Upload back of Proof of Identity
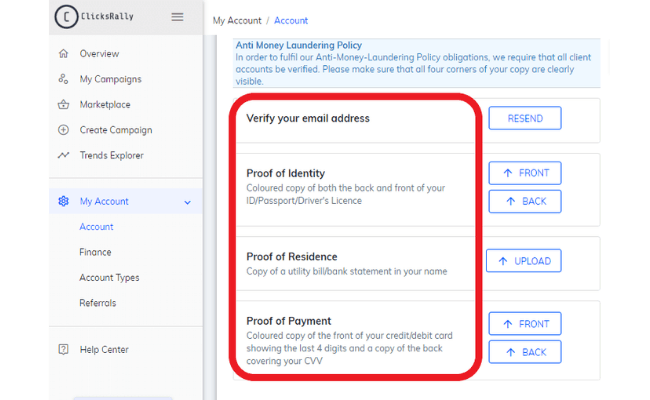Viewport: 650px width, 400px height. [525, 201]
